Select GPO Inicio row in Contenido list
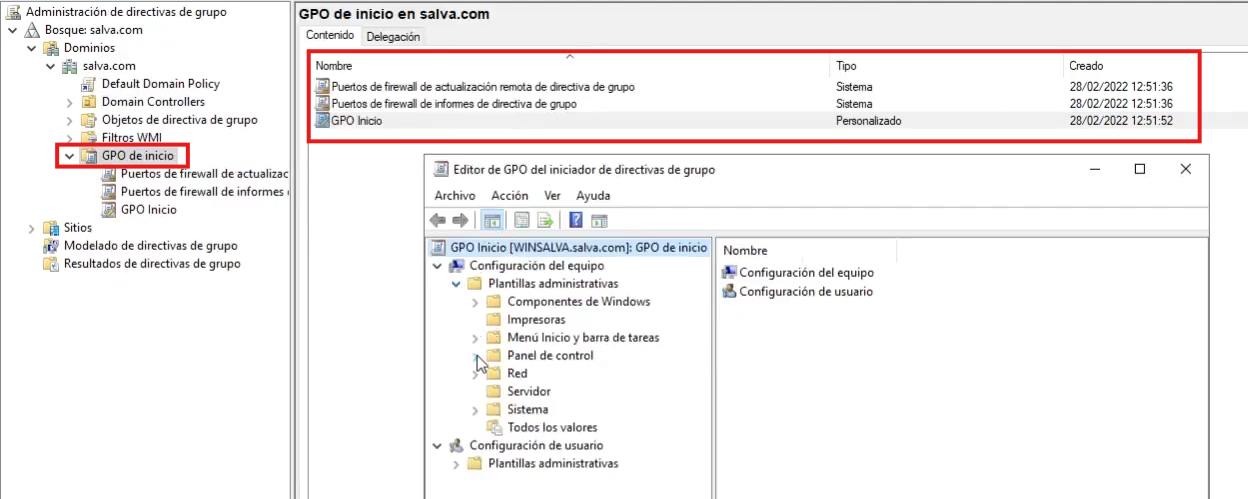Viewport: 1248px width, 499px height. pos(356,121)
